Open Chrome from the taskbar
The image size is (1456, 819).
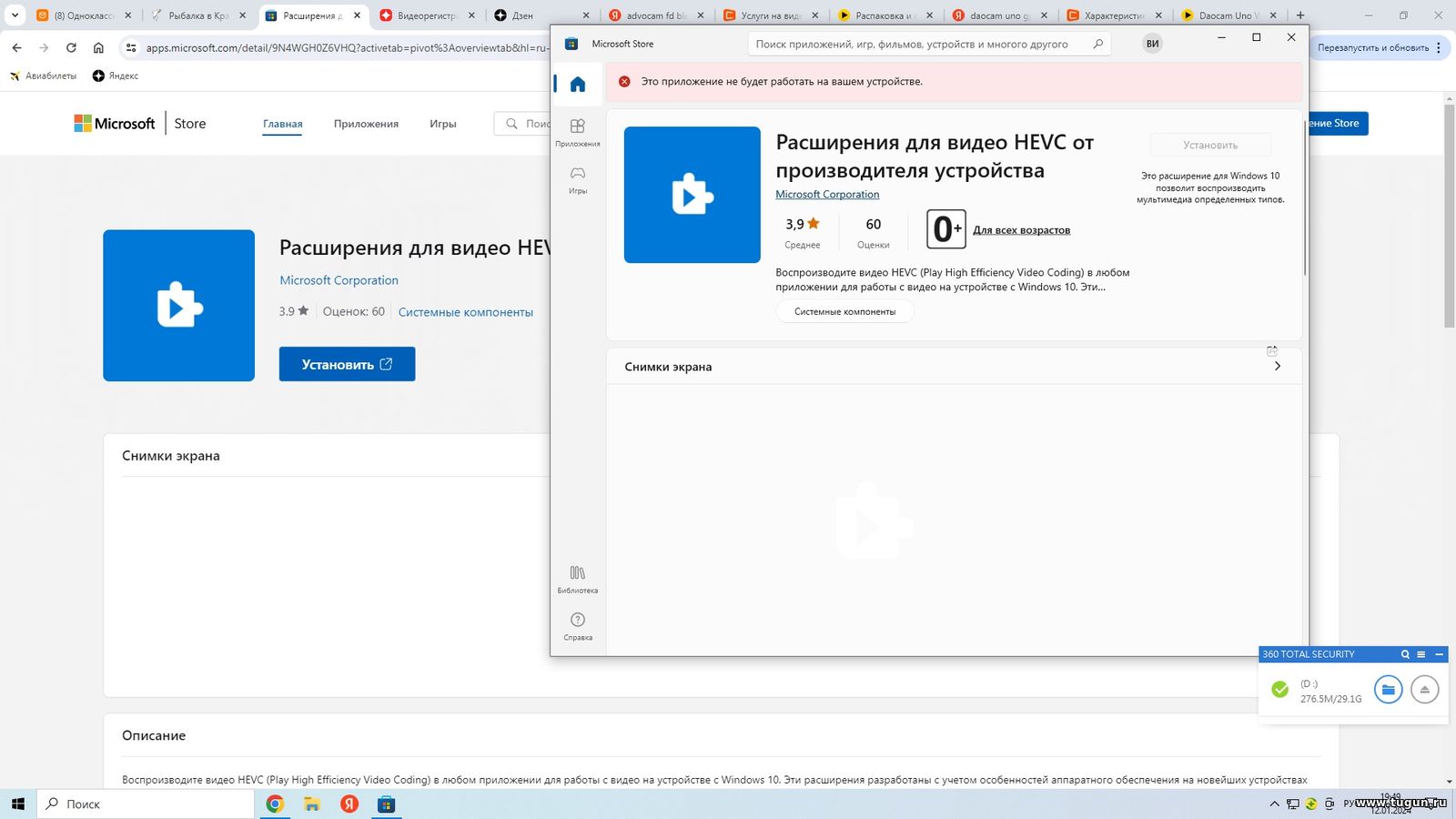(x=275, y=804)
